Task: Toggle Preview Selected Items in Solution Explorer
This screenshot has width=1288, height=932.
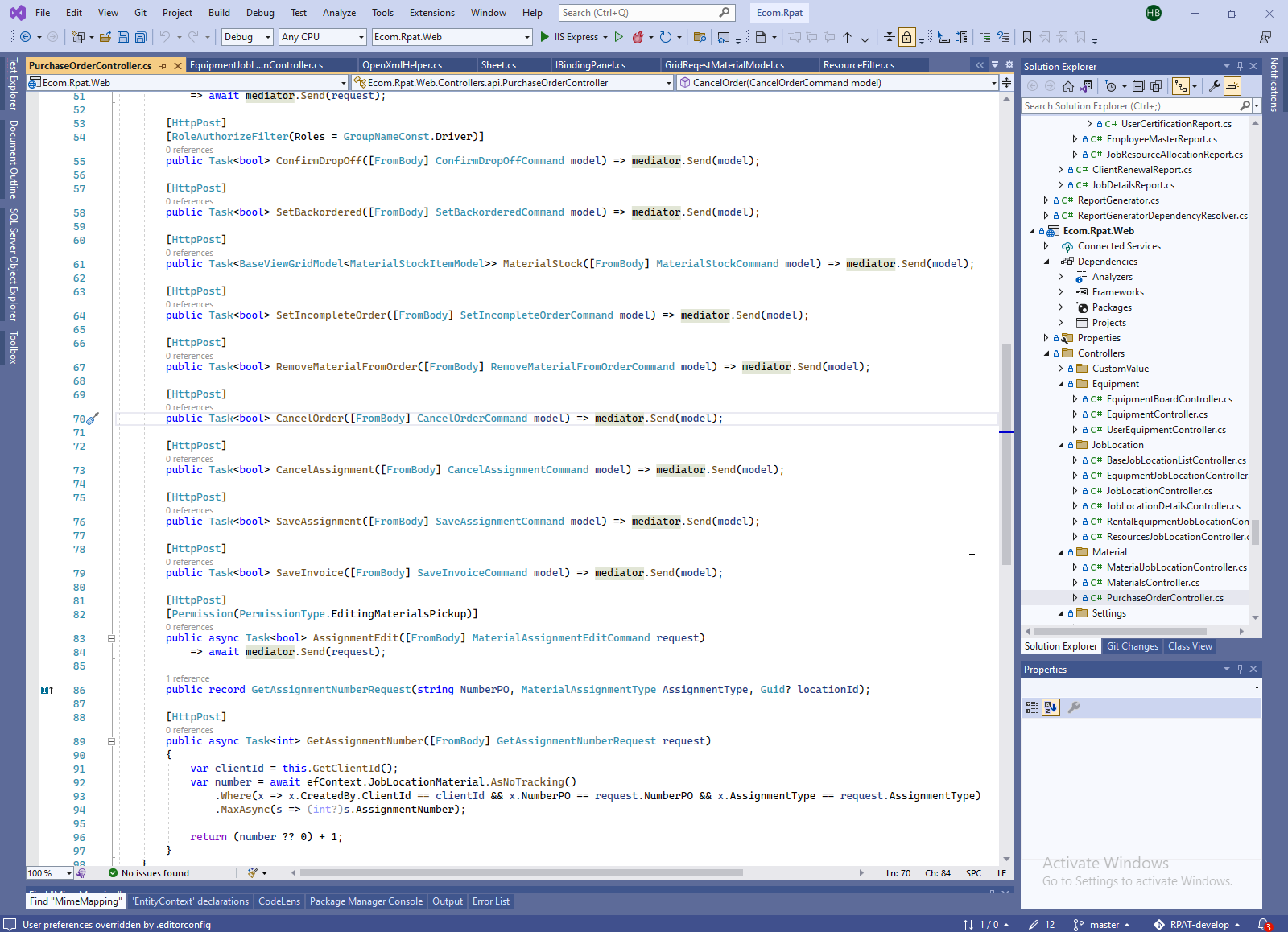Action: pos(1232,86)
